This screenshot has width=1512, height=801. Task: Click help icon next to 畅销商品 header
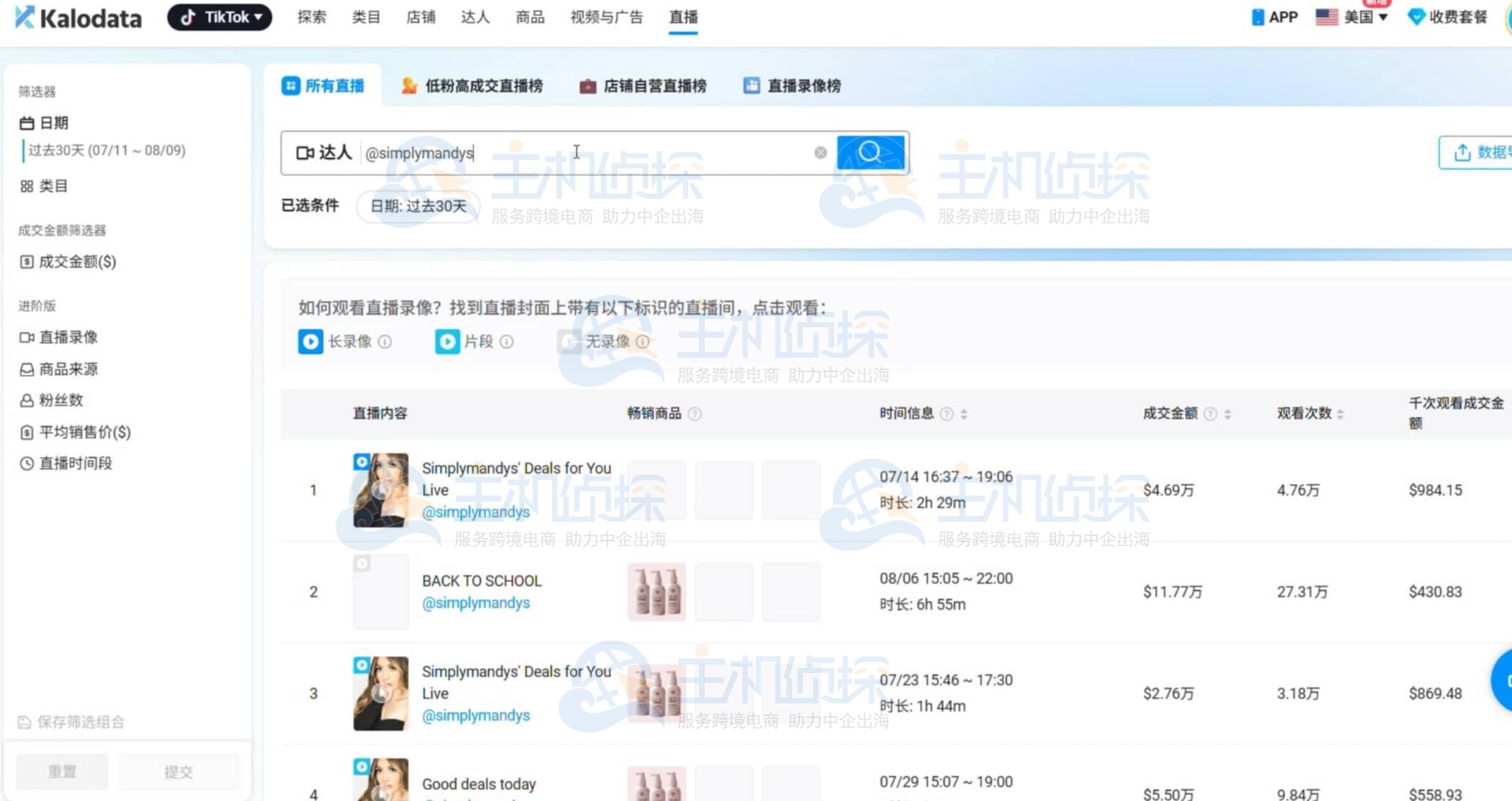695,414
